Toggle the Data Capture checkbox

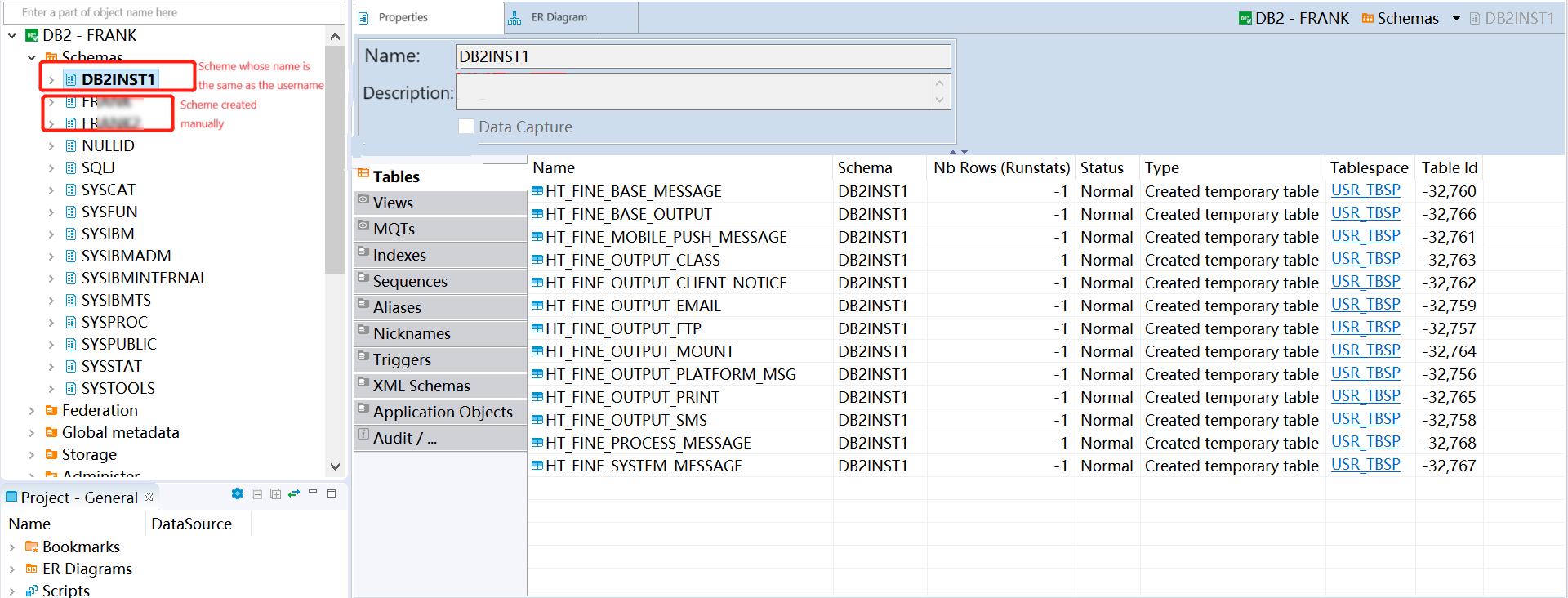466,127
